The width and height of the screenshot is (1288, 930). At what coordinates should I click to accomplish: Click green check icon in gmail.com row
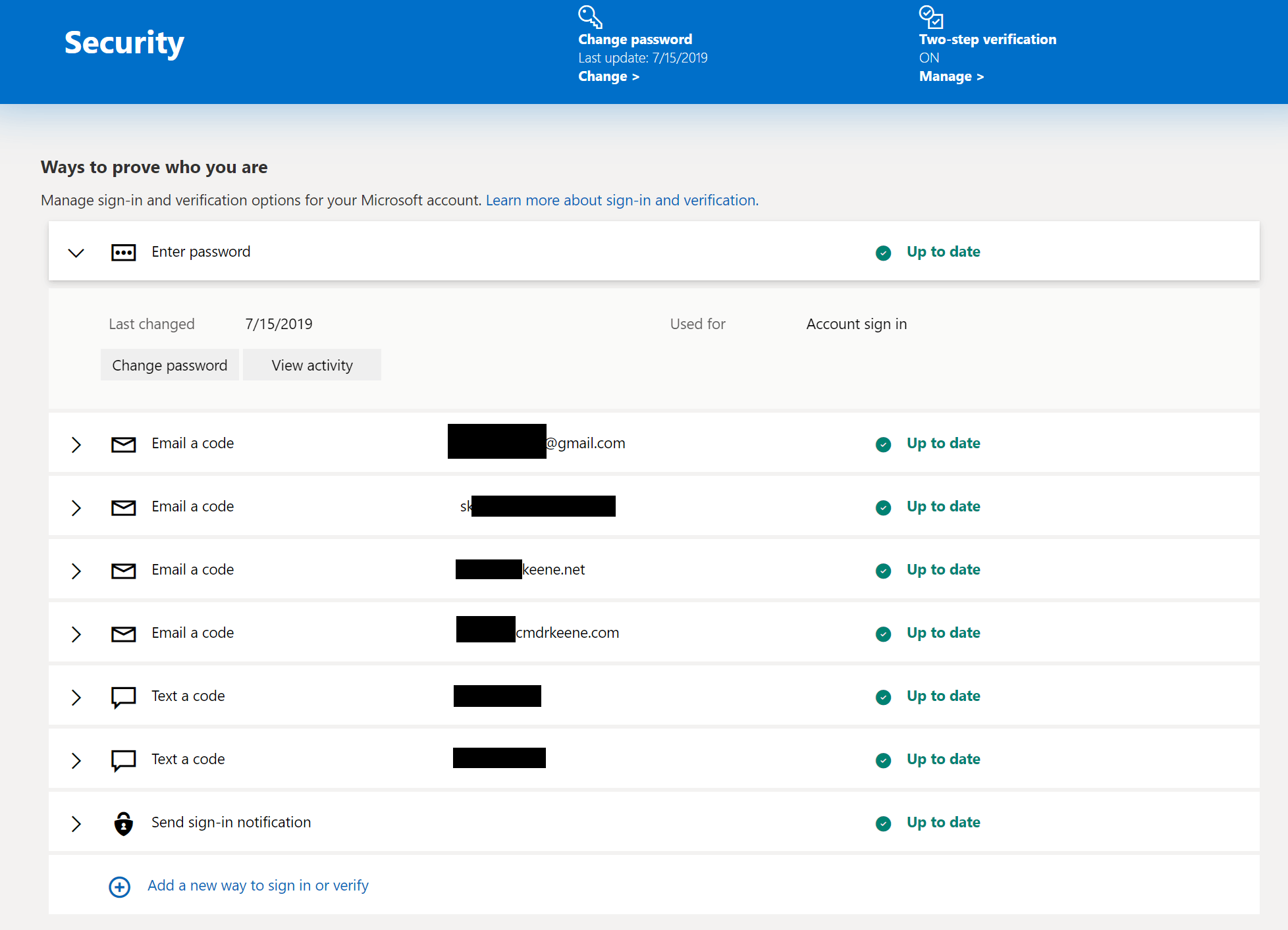click(x=883, y=444)
